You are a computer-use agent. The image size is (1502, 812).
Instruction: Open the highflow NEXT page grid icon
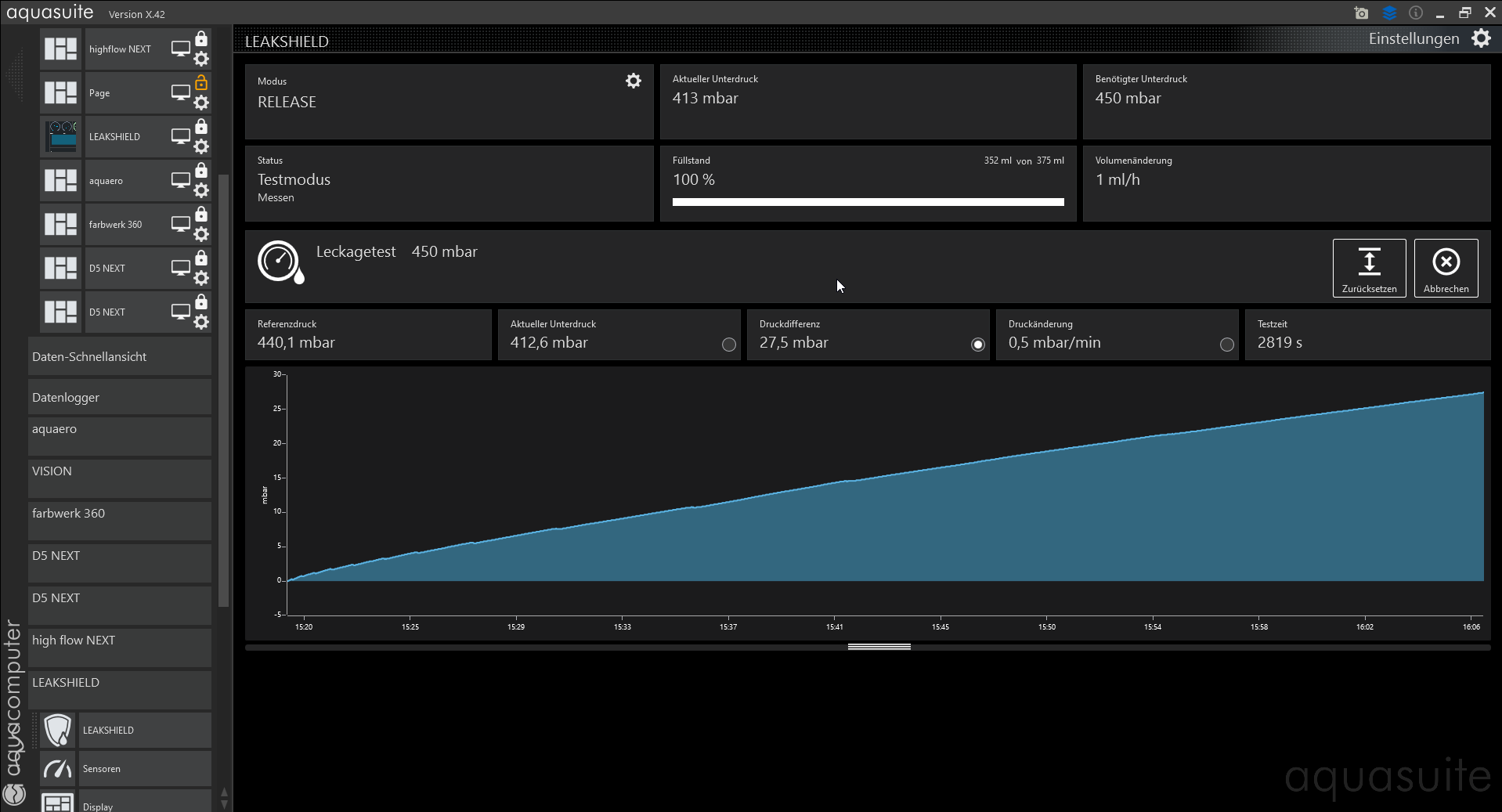point(60,49)
